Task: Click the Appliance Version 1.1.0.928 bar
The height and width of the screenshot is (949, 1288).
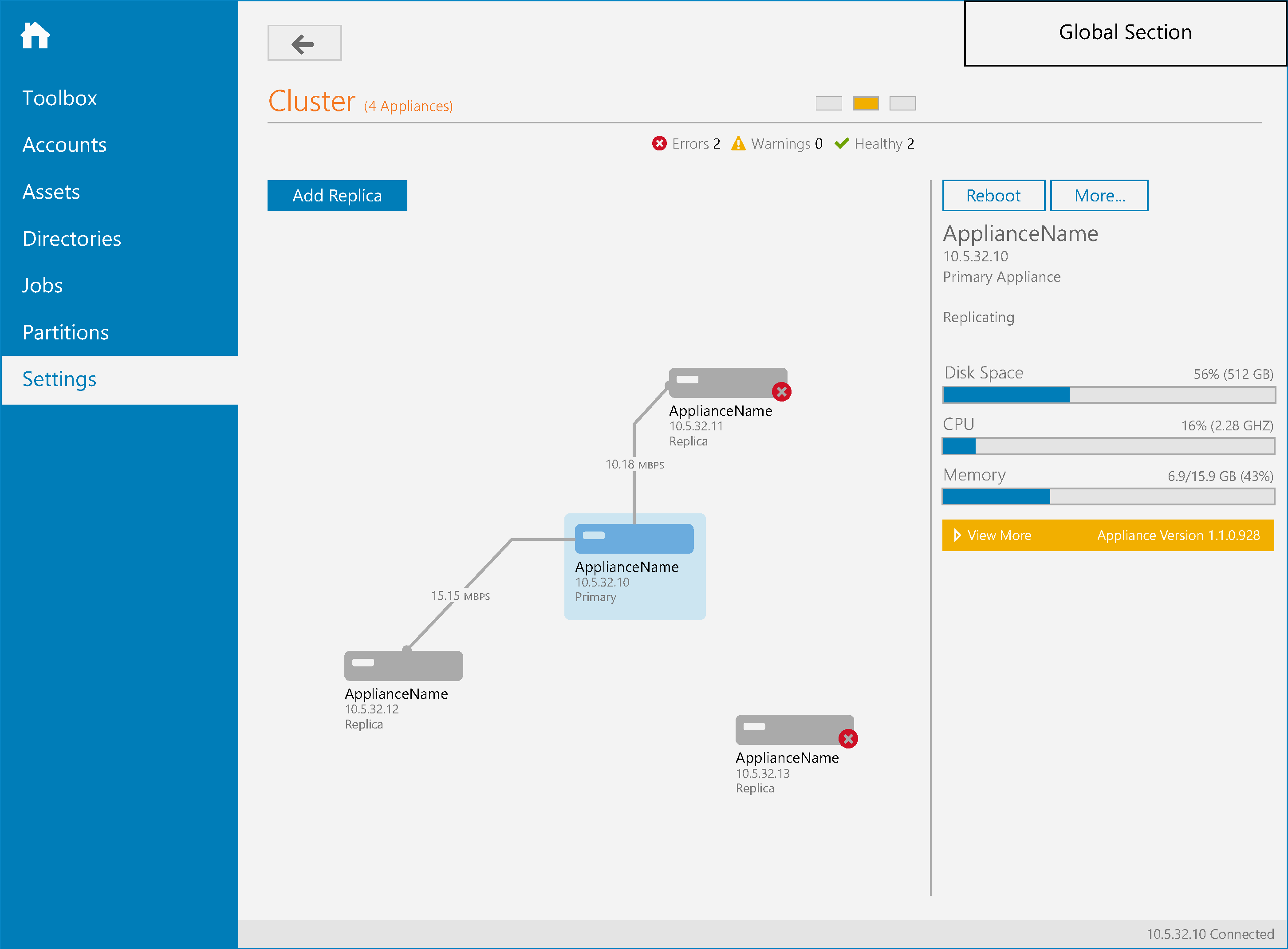Action: [1108, 536]
